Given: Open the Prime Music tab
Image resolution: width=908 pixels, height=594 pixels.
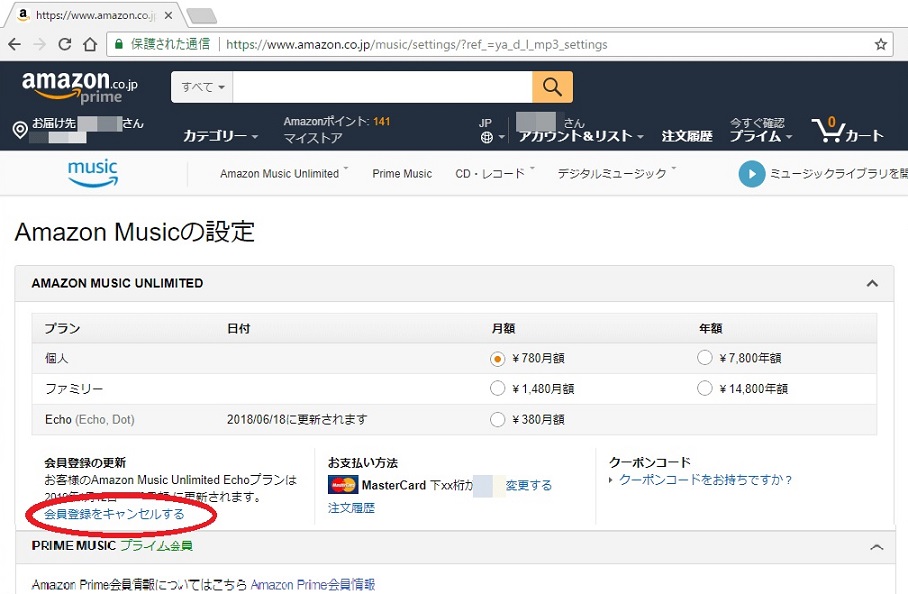Looking at the screenshot, I should tap(402, 174).
